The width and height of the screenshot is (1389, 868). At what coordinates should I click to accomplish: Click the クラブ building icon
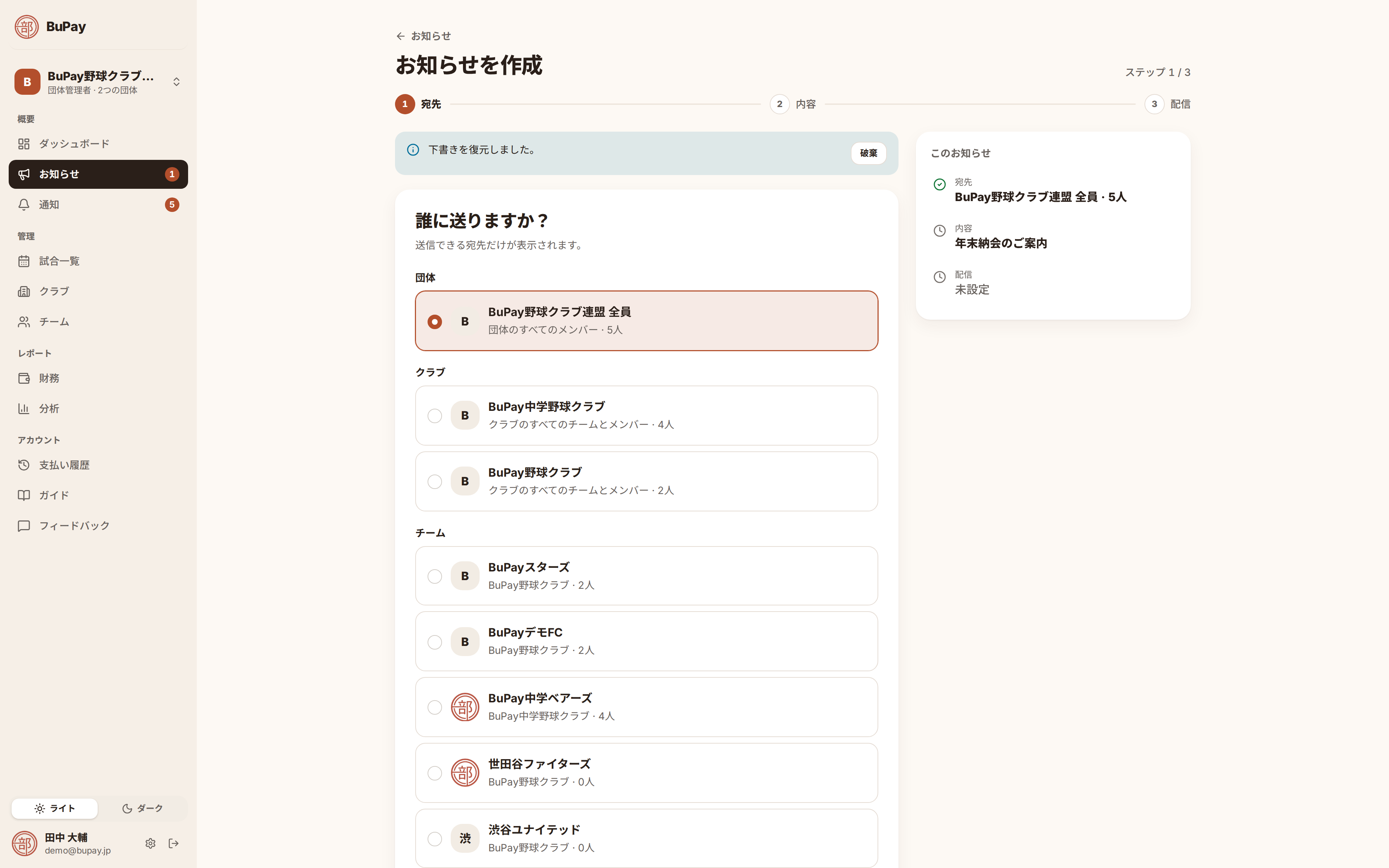(24, 291)
